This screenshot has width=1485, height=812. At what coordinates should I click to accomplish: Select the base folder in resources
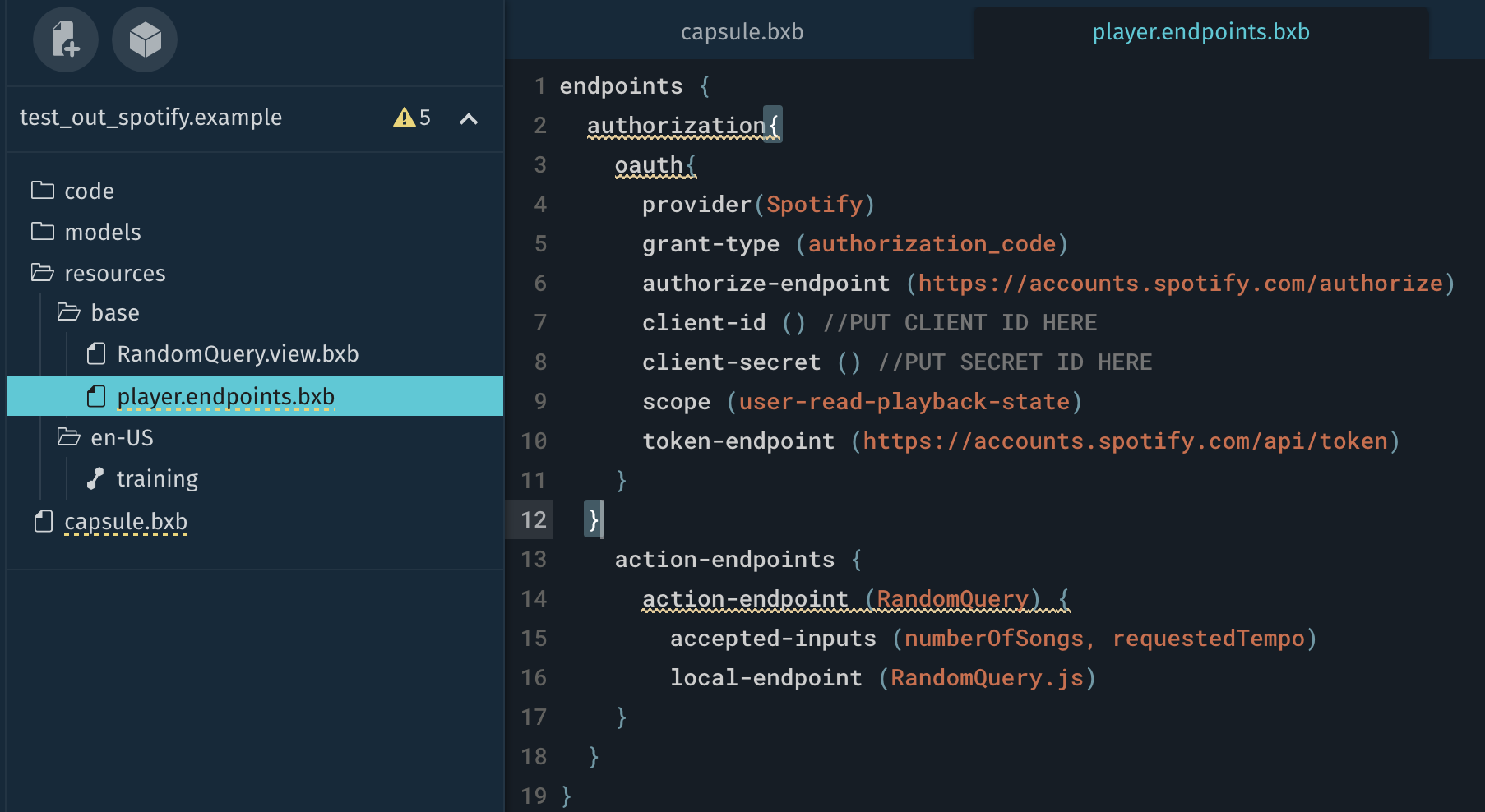click(115, 312)
